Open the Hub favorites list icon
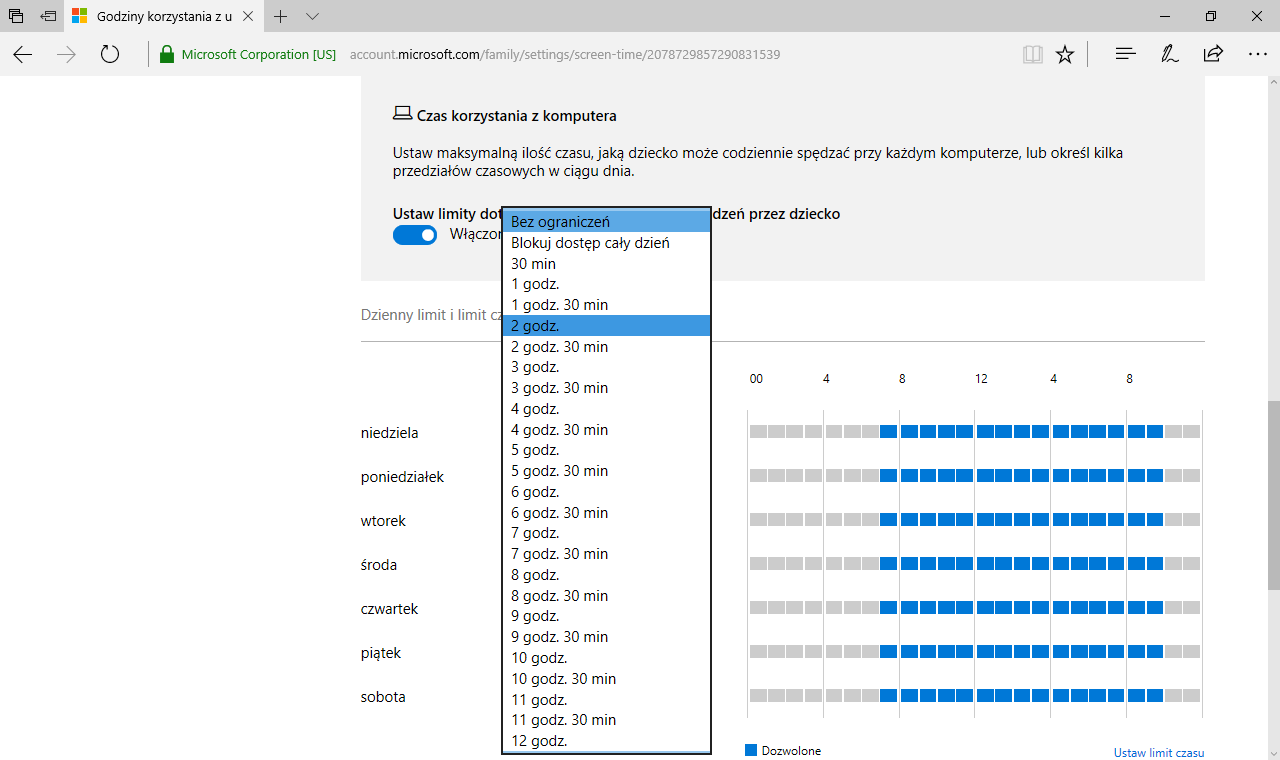Image resolution: width=1280 pixels, height=760 pixels. pyautogui.click(x=1125, y=55)
